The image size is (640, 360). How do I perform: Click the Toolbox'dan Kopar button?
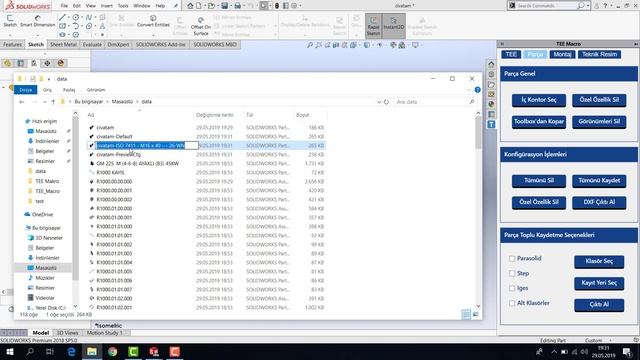pyautogui.click(x=539, y=122)
